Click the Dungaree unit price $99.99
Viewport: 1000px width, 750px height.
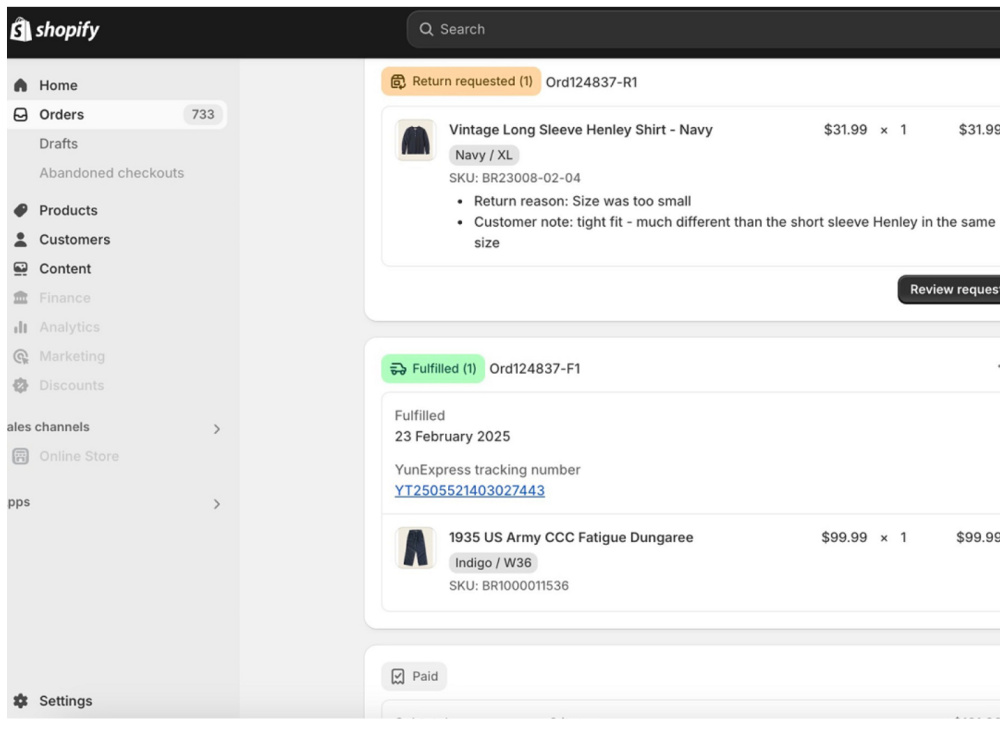pyautogui.click(x=844, y=537)
